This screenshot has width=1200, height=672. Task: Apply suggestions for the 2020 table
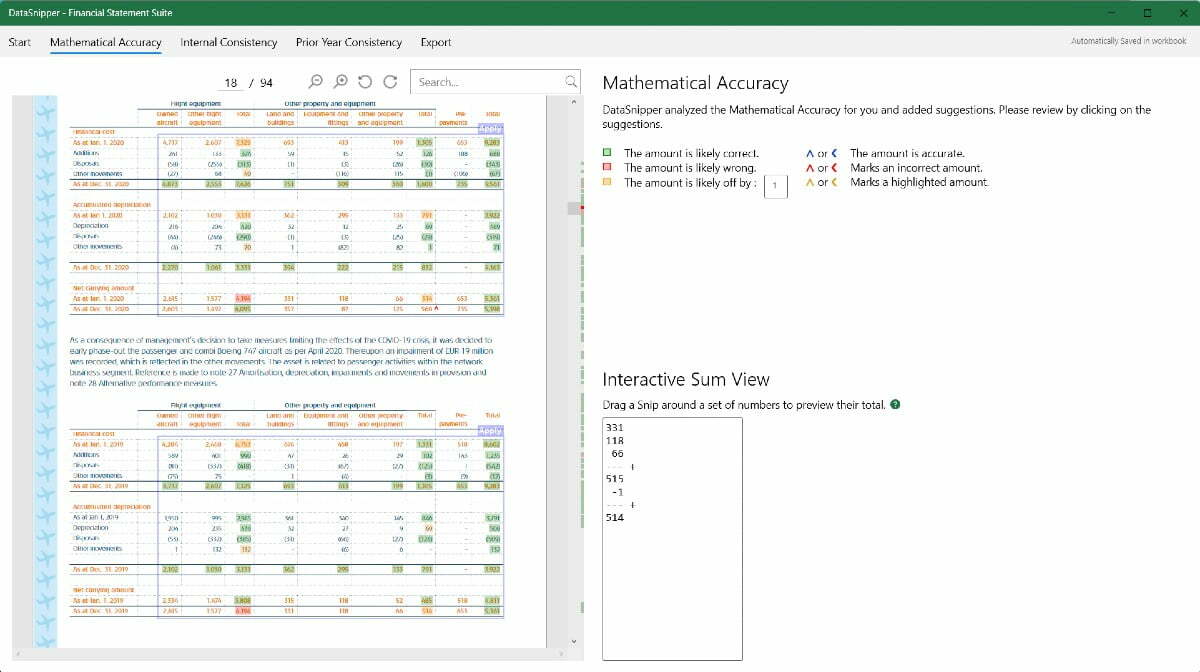click(490, 128)
